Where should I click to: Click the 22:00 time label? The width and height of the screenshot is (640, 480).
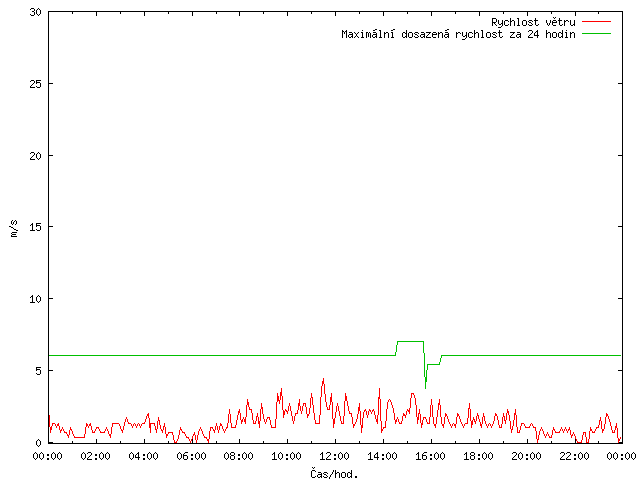point(574,456)
